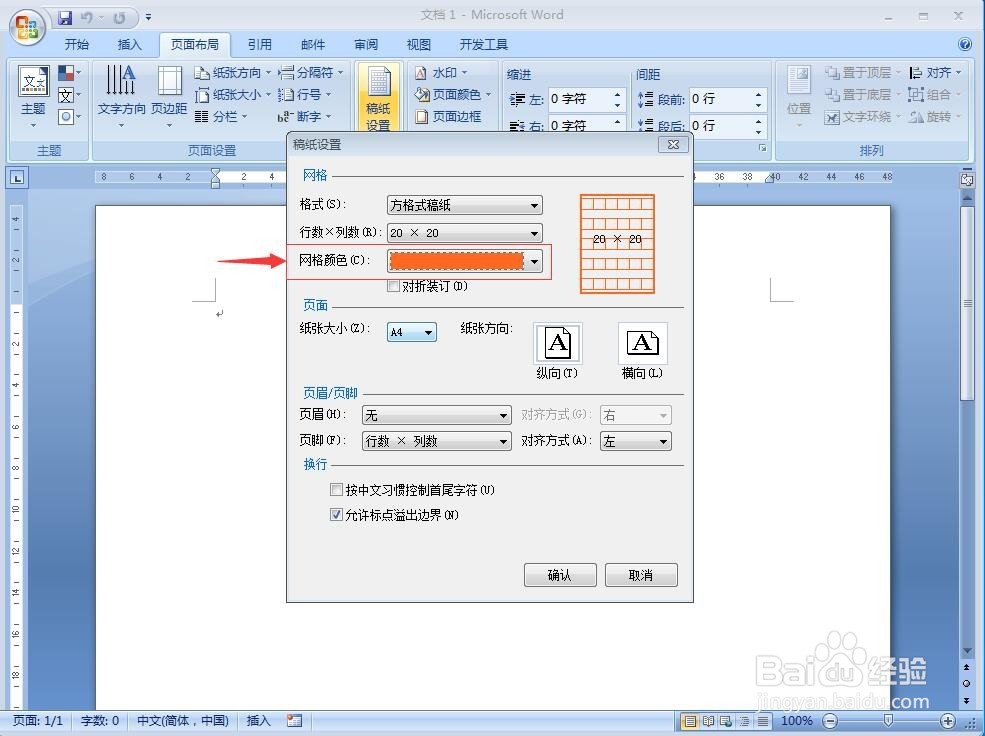
Task: Click zoom in plus button
Action: pyautogui.click(x=947, y=721)
